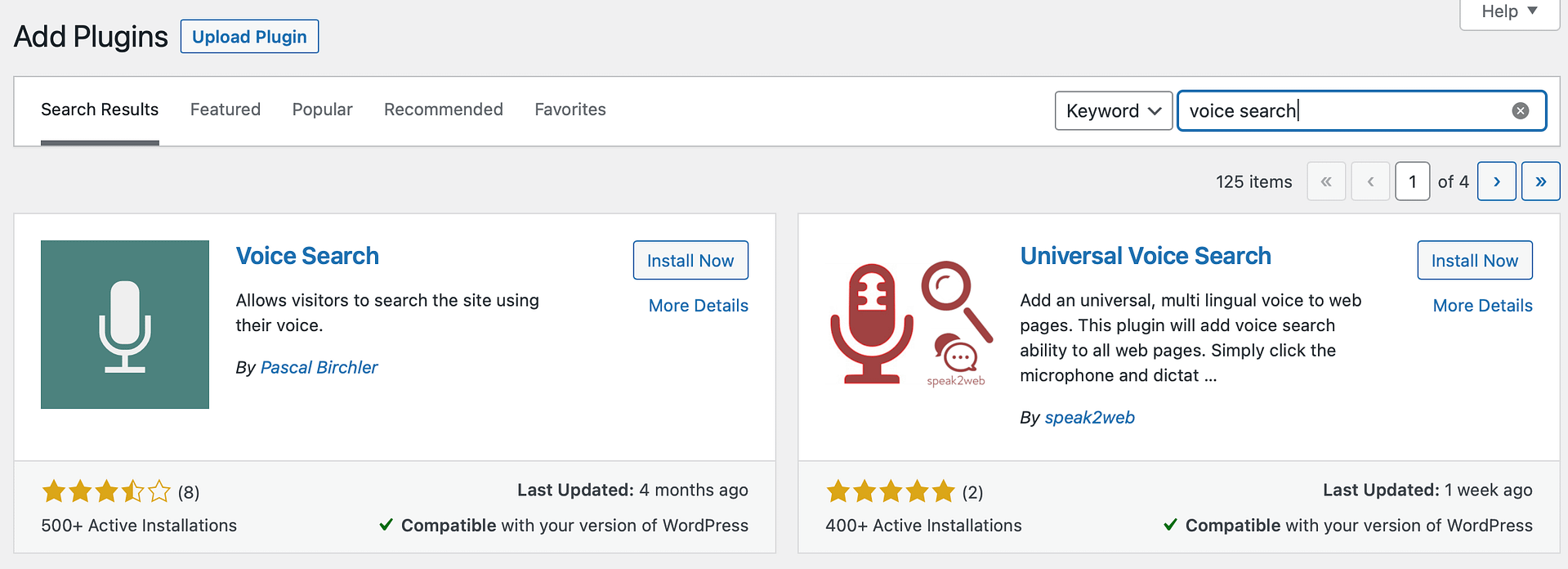Open author speak2web link
Screen dimensions: 1568x569
point(1090,418)
